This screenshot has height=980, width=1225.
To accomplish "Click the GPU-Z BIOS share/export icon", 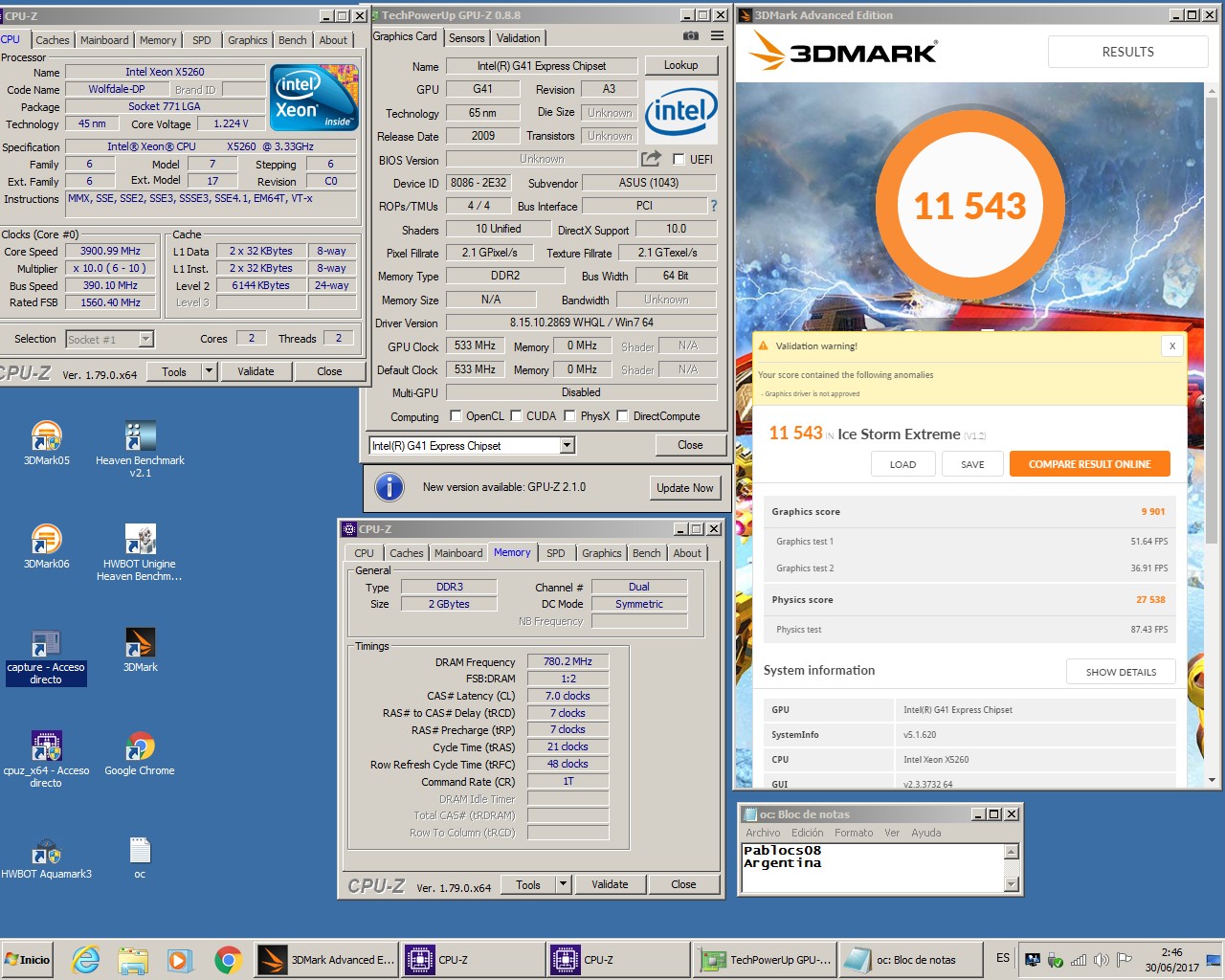I will click(x=652, y=159).
